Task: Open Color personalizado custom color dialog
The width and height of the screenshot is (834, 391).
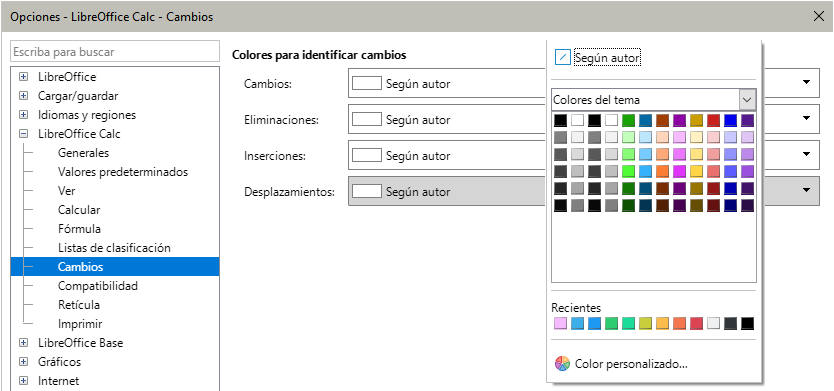Action: click(x=621, y=364)
